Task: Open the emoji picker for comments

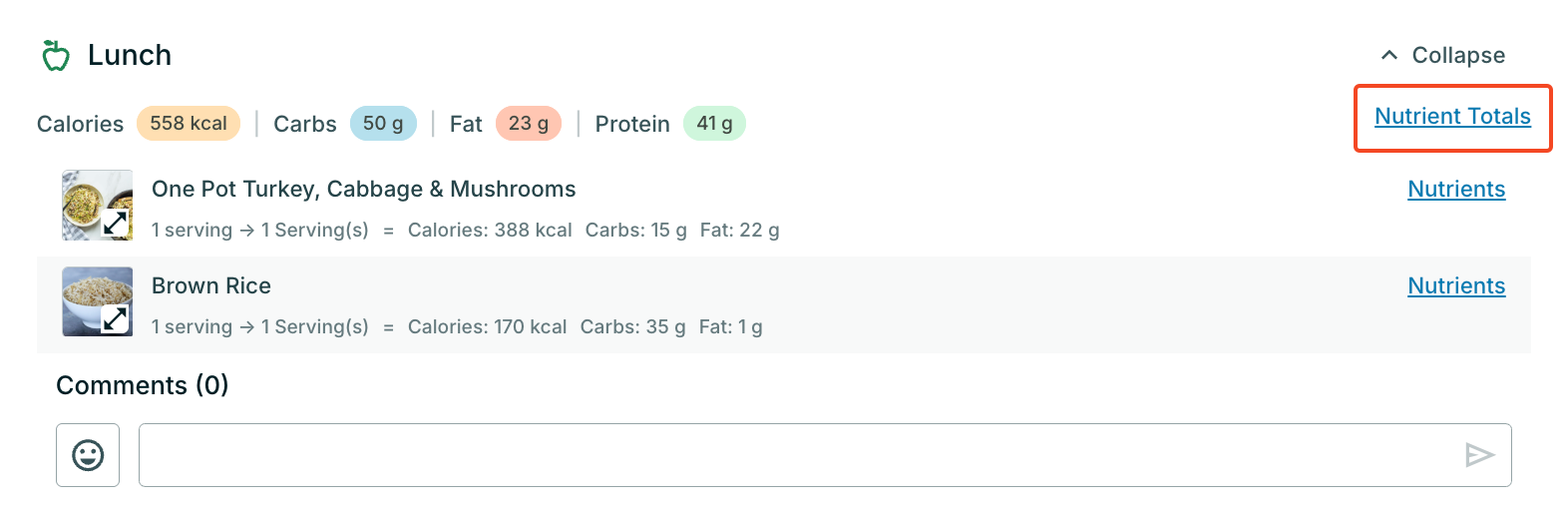Action: [x=88, y=455]
